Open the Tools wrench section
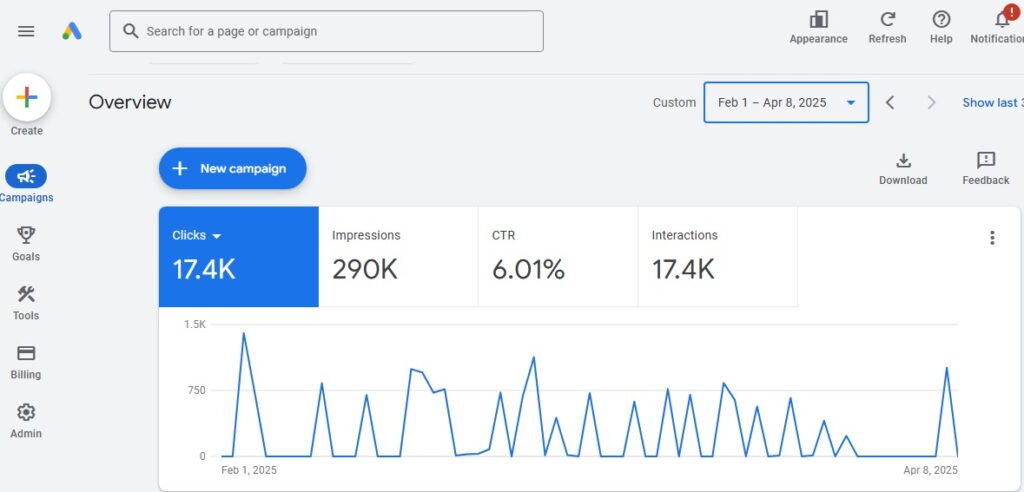This screenshot has width=1024, height=492. tap(26, 294)
